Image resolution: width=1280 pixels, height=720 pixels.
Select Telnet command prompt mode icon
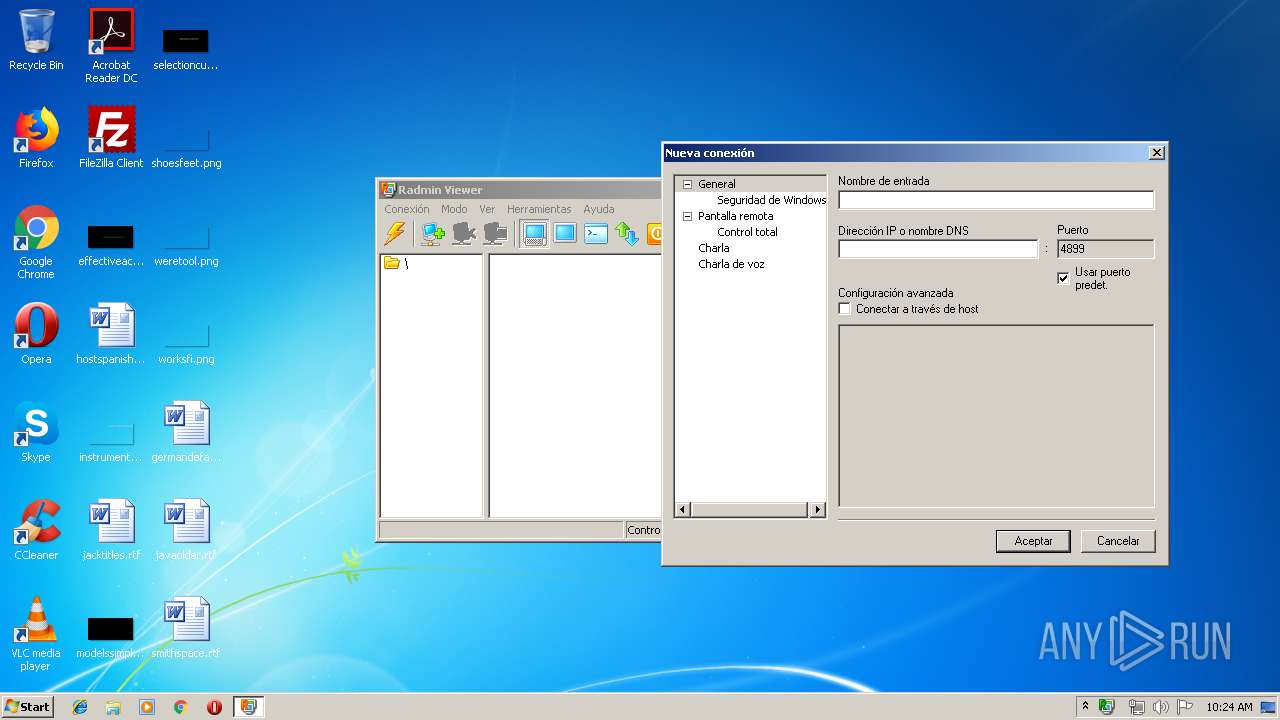click(x=596, y=233)
